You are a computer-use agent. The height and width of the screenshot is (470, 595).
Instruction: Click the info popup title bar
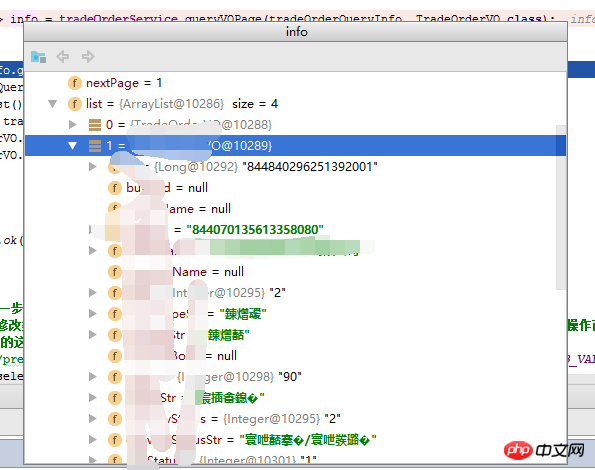296,32
